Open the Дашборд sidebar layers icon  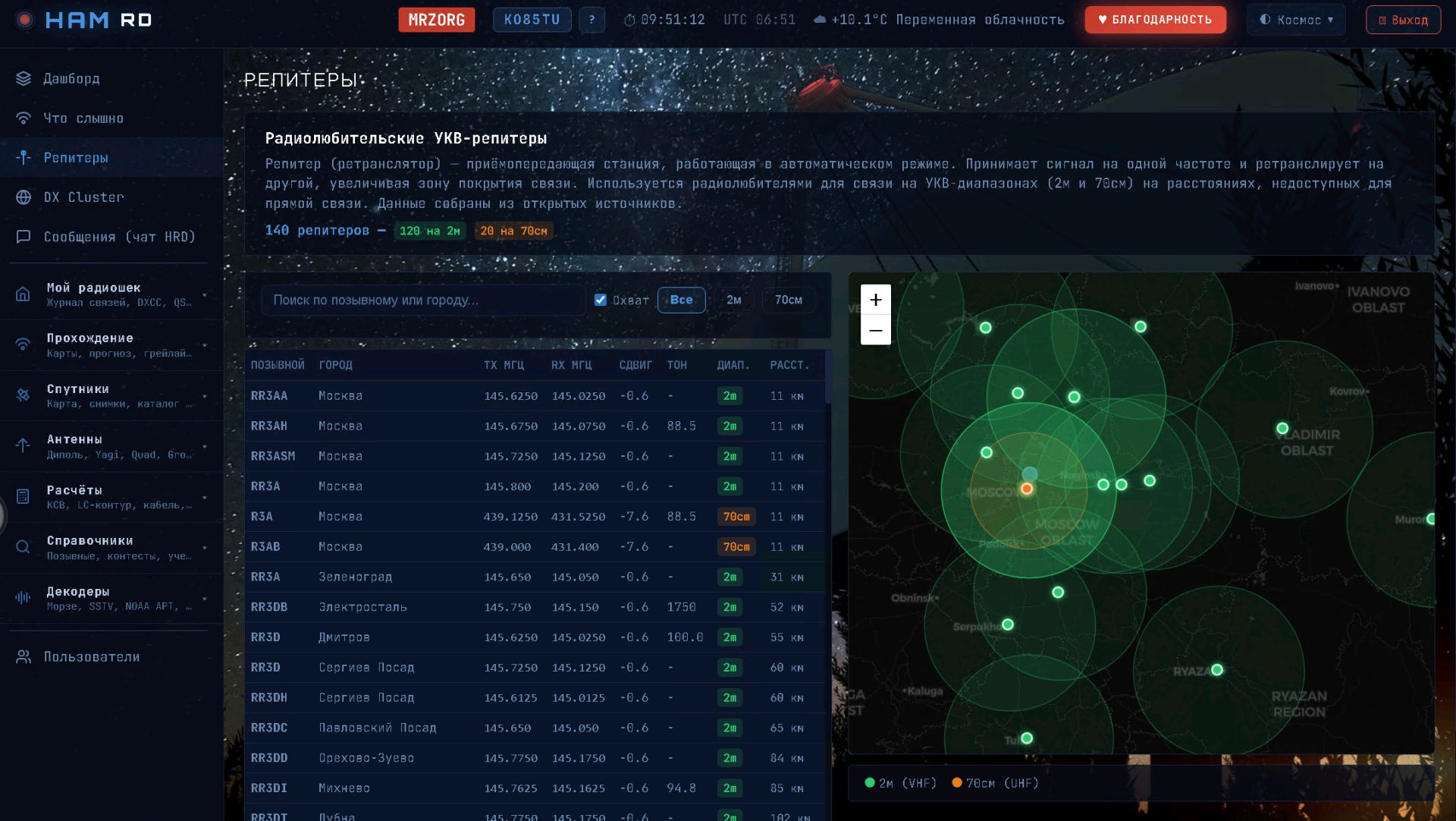tap(24, 78)
